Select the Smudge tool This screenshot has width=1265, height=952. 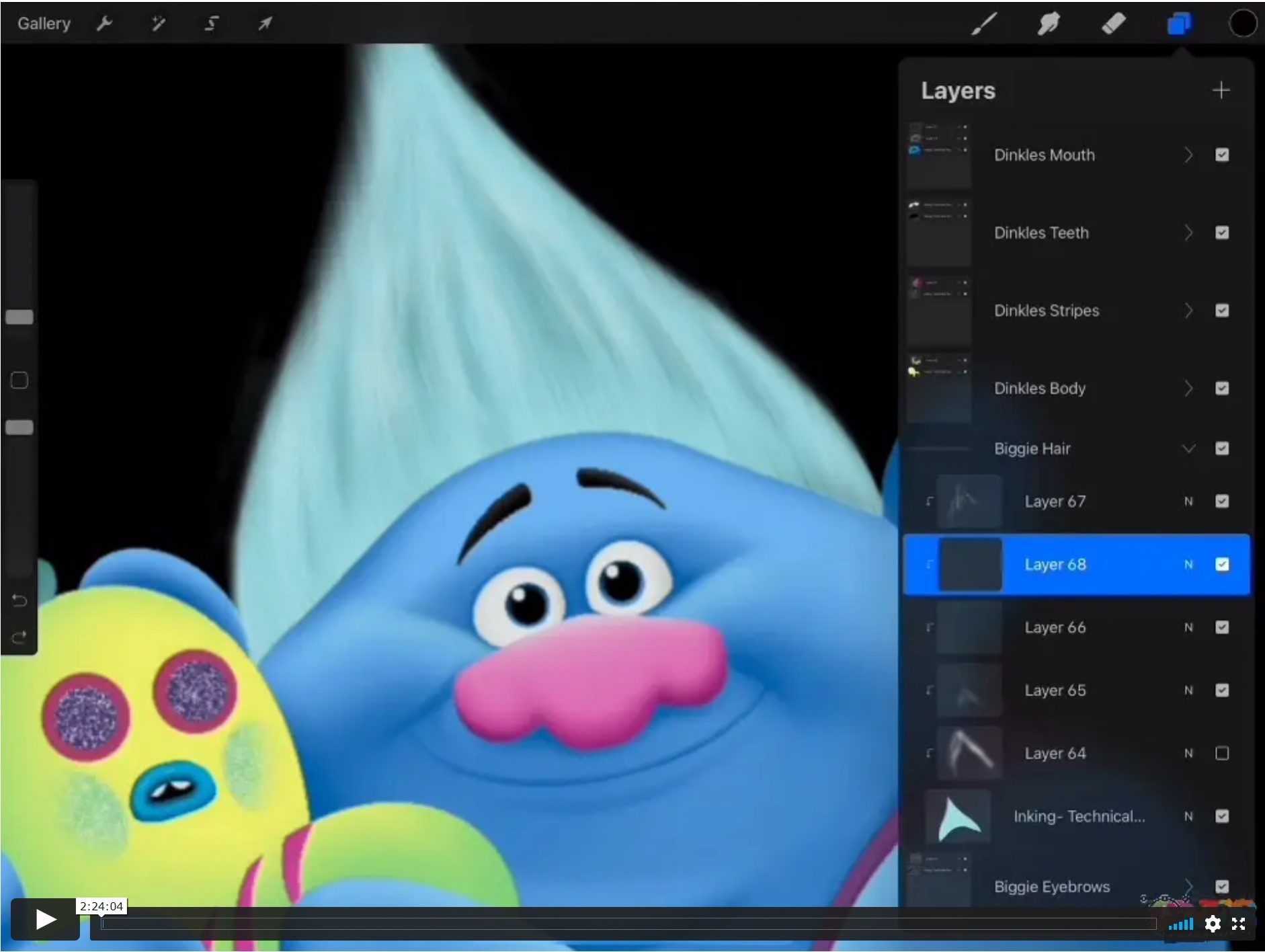point(1049,23)
